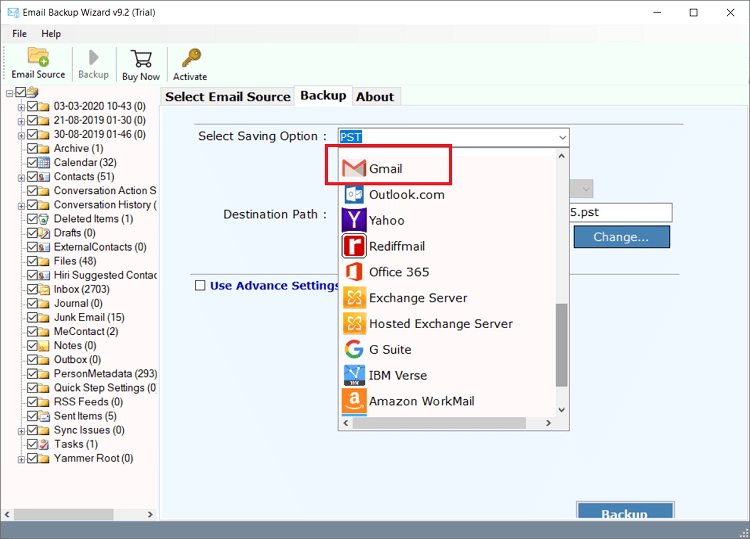This screenshot has width=750, height=539.
Task: Select the Exchange Server icon
Action: click(x=354, y=297)
